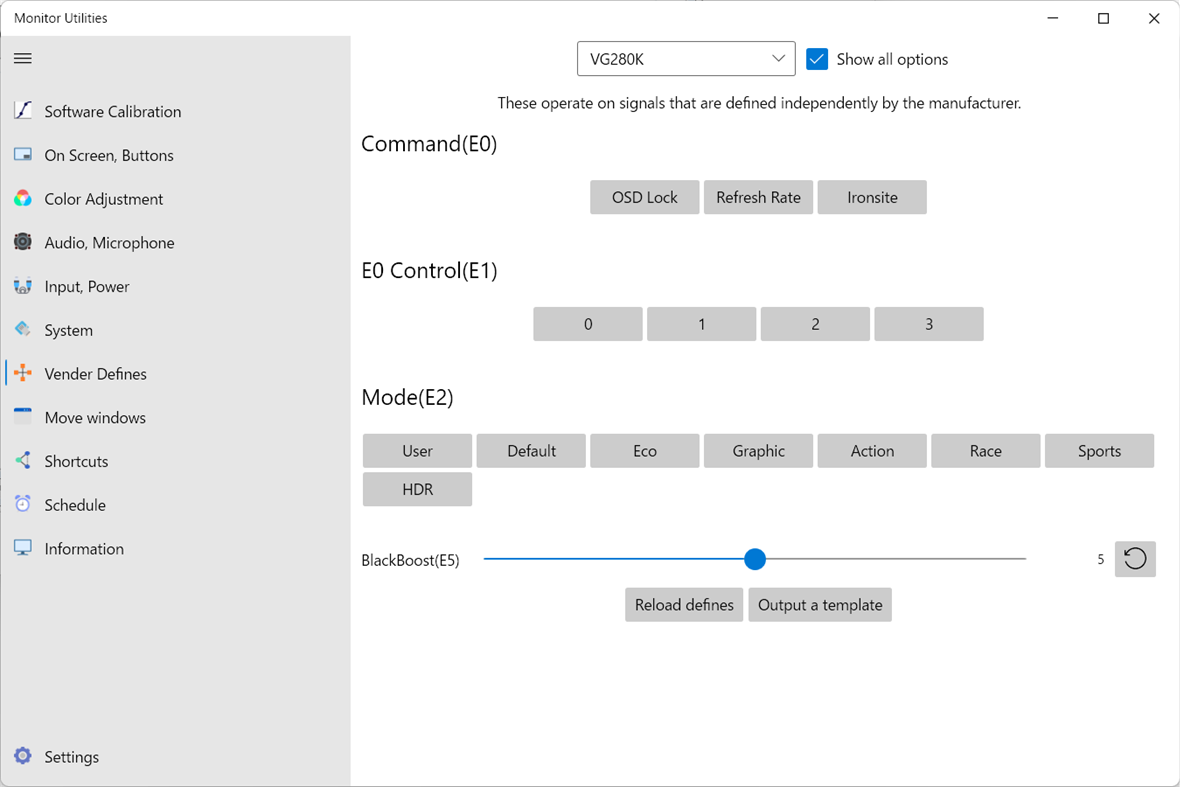The height and width of the screenshot is (787, 1180).
Task: Go to the Information page
Action: click(x=23, y=548)
